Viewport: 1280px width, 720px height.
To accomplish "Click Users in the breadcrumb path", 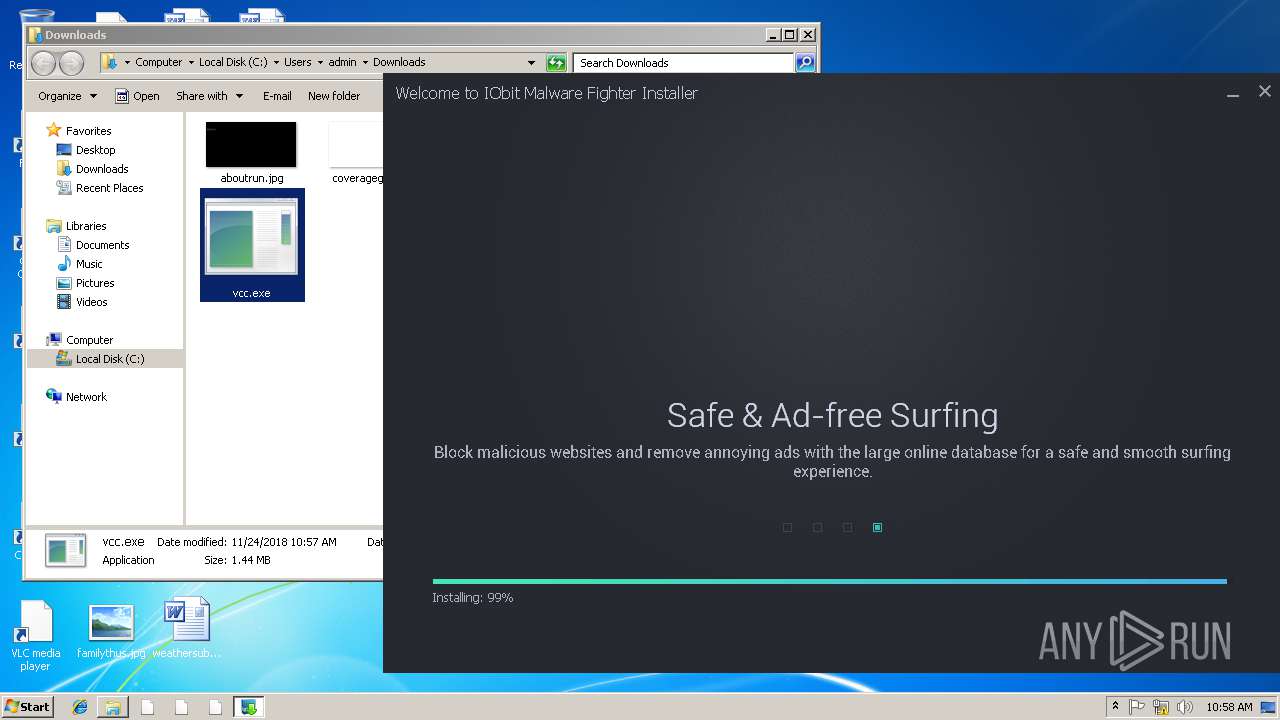I will (x=297, y=62).
